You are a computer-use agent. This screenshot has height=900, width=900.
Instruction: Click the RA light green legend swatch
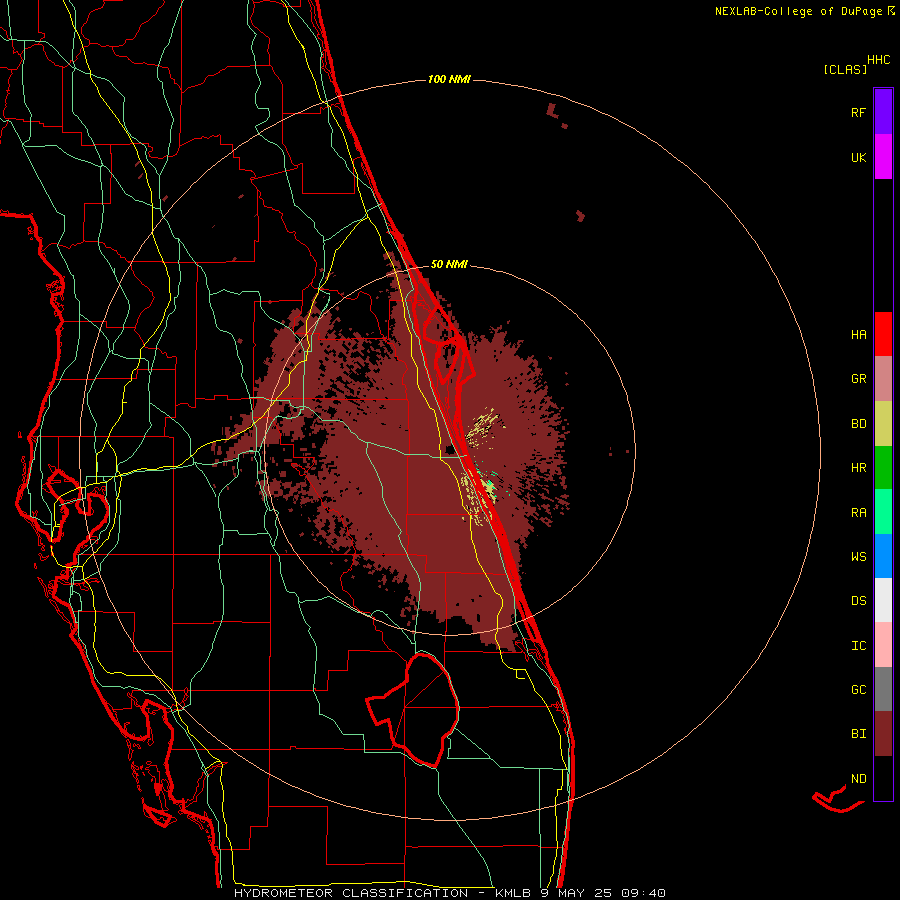coord(883,512)
